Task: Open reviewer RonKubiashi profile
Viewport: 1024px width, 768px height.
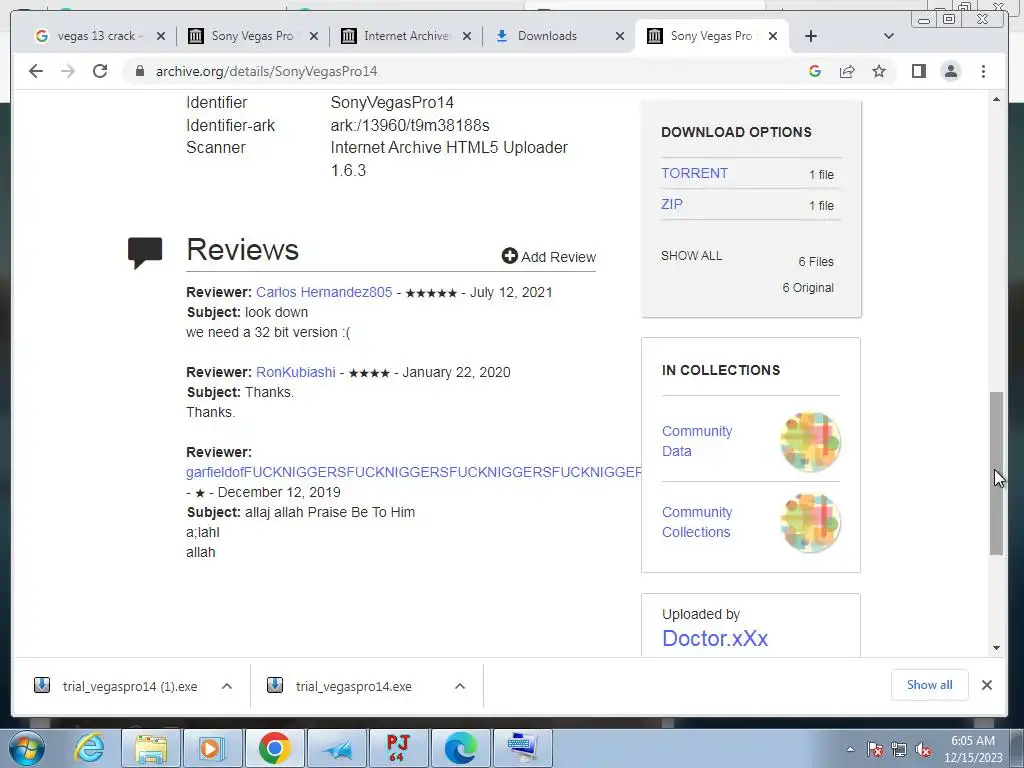Action: (x=295, y=372)
